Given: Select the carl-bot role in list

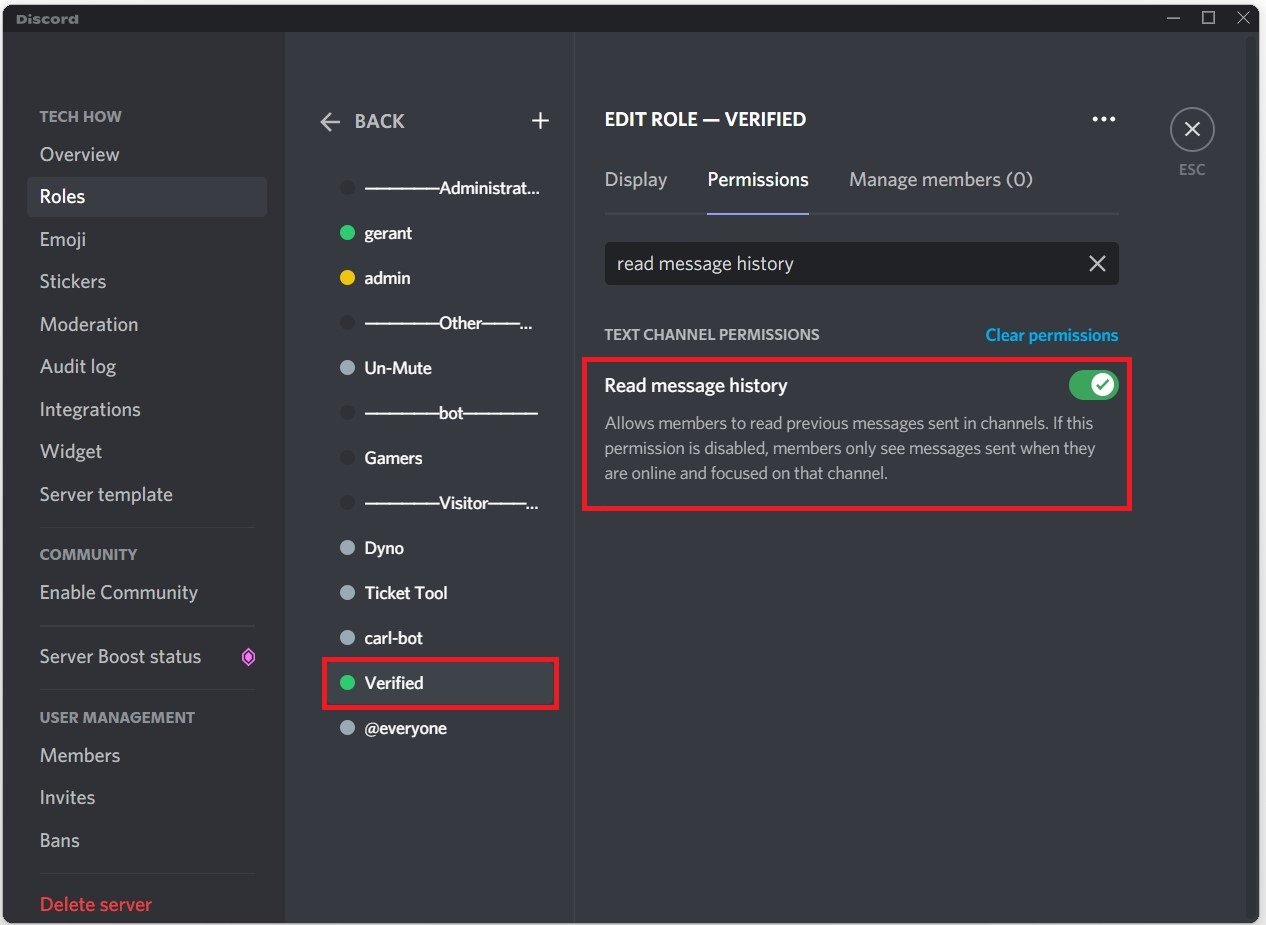Looking at the screenshot, I should point(393,638).
